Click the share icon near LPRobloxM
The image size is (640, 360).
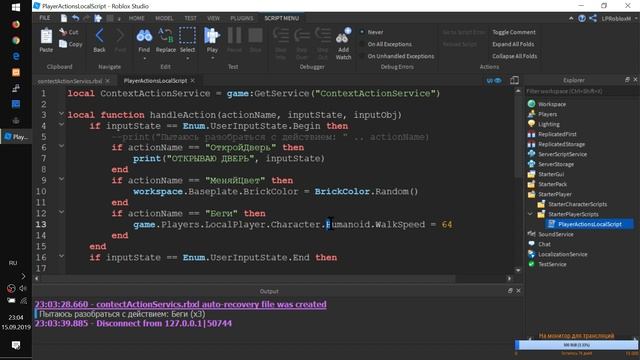[x=593, y=18]
